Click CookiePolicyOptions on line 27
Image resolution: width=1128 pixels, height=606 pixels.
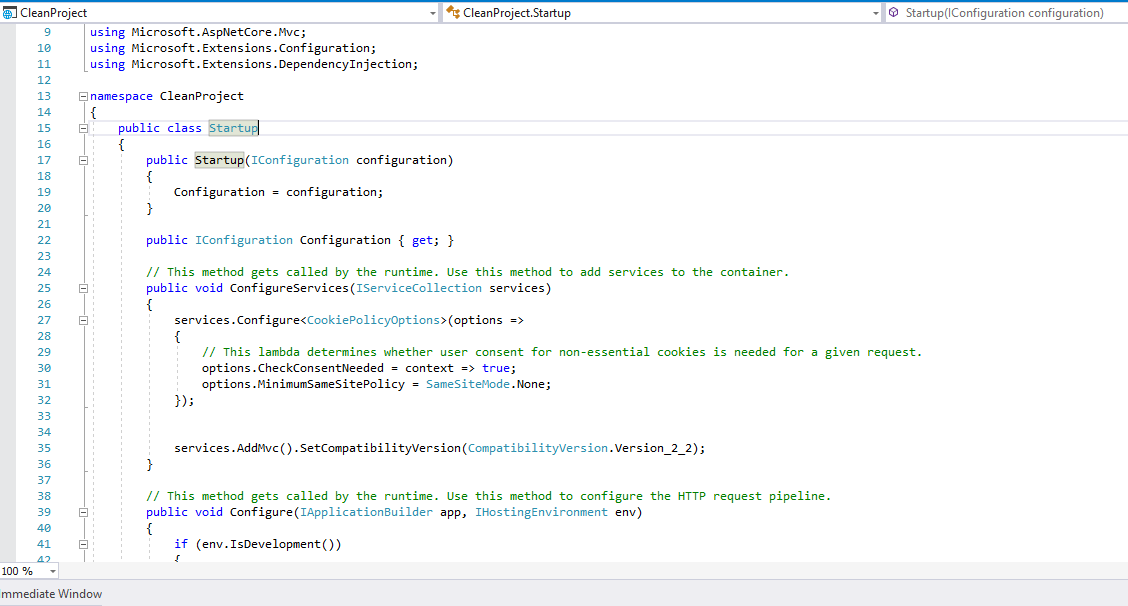click(373, 320)
